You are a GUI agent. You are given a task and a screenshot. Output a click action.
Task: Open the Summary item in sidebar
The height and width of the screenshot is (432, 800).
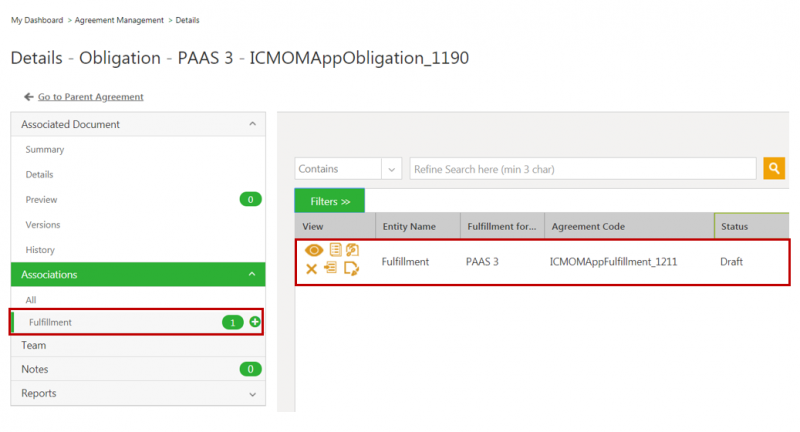point(45,150)
